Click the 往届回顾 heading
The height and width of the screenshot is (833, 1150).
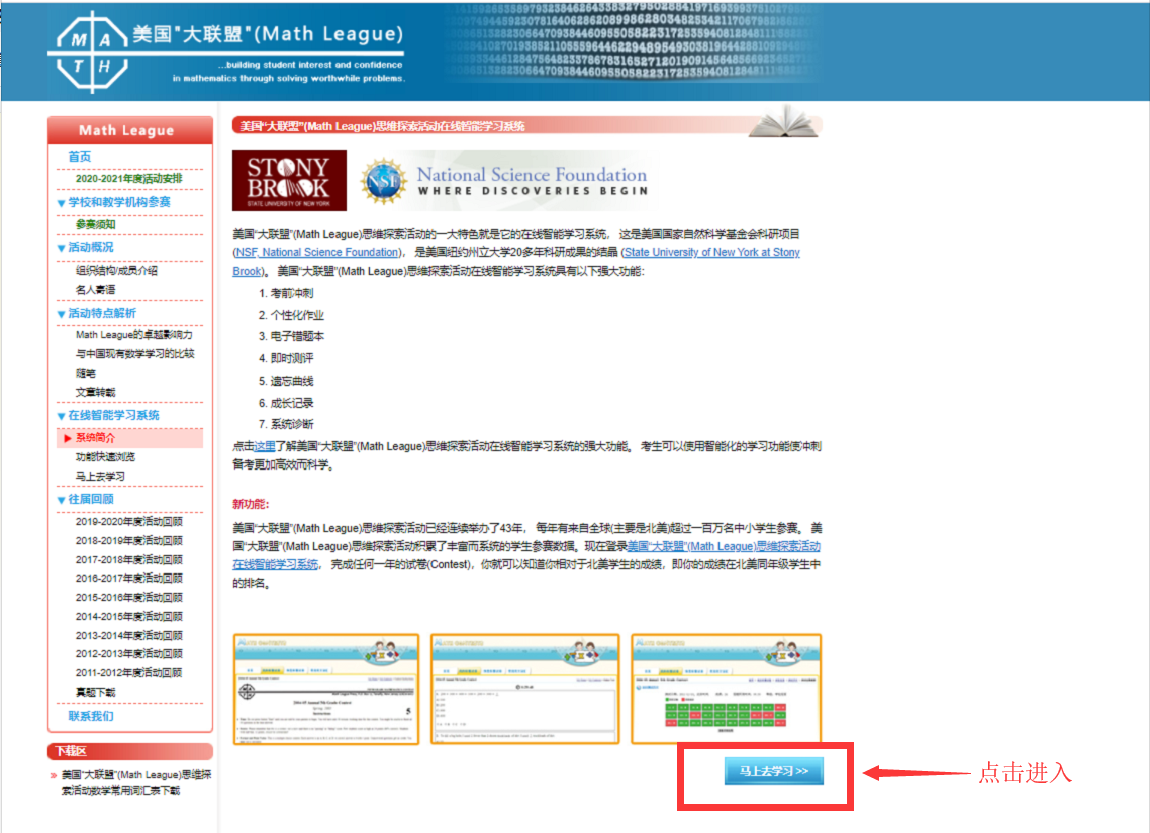click(91, 499)
